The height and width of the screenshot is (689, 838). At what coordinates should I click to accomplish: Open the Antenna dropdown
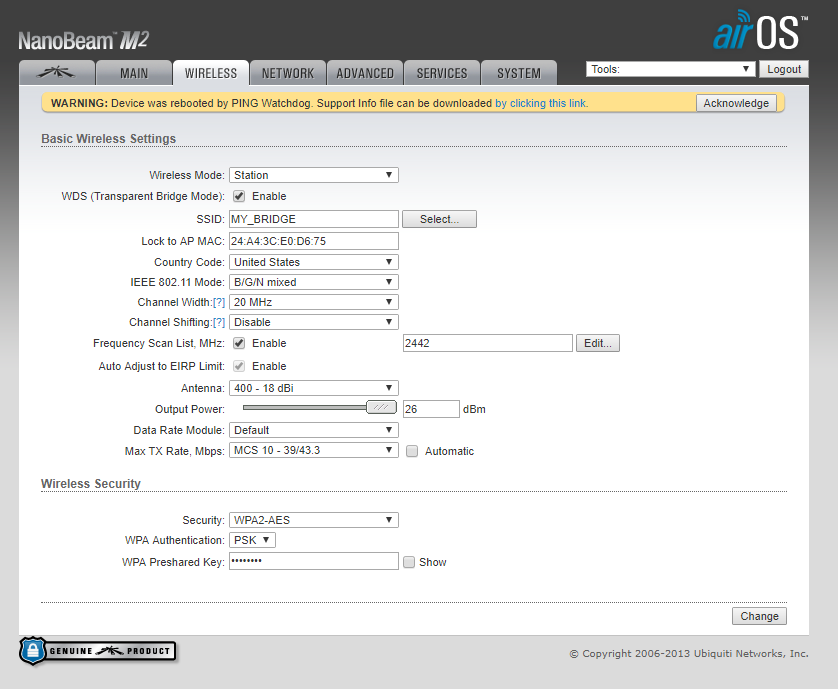pos(314,388)
